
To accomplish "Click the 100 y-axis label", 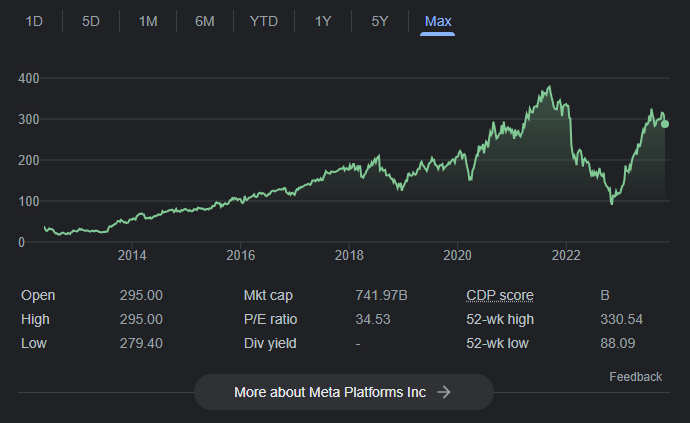I will (x=29, y=201).
